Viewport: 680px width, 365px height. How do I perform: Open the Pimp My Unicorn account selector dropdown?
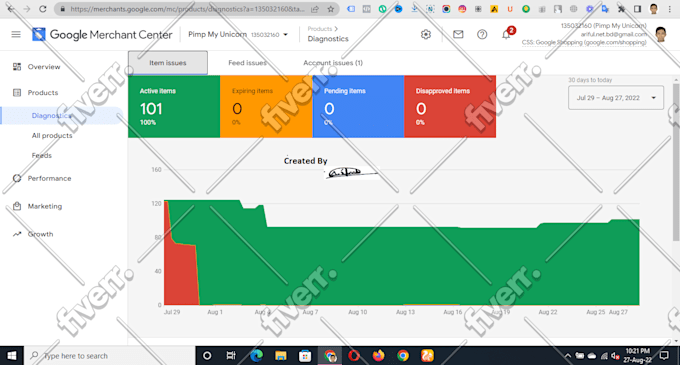coord(238,35)
